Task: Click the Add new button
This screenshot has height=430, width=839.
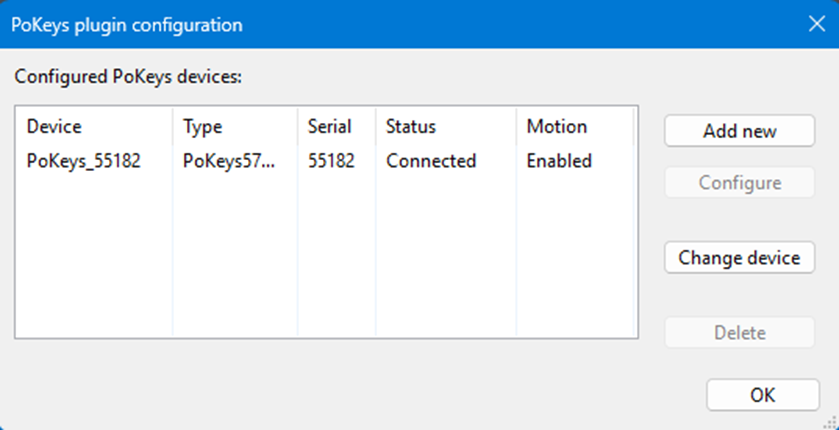Action: click(x=739, y=131)
